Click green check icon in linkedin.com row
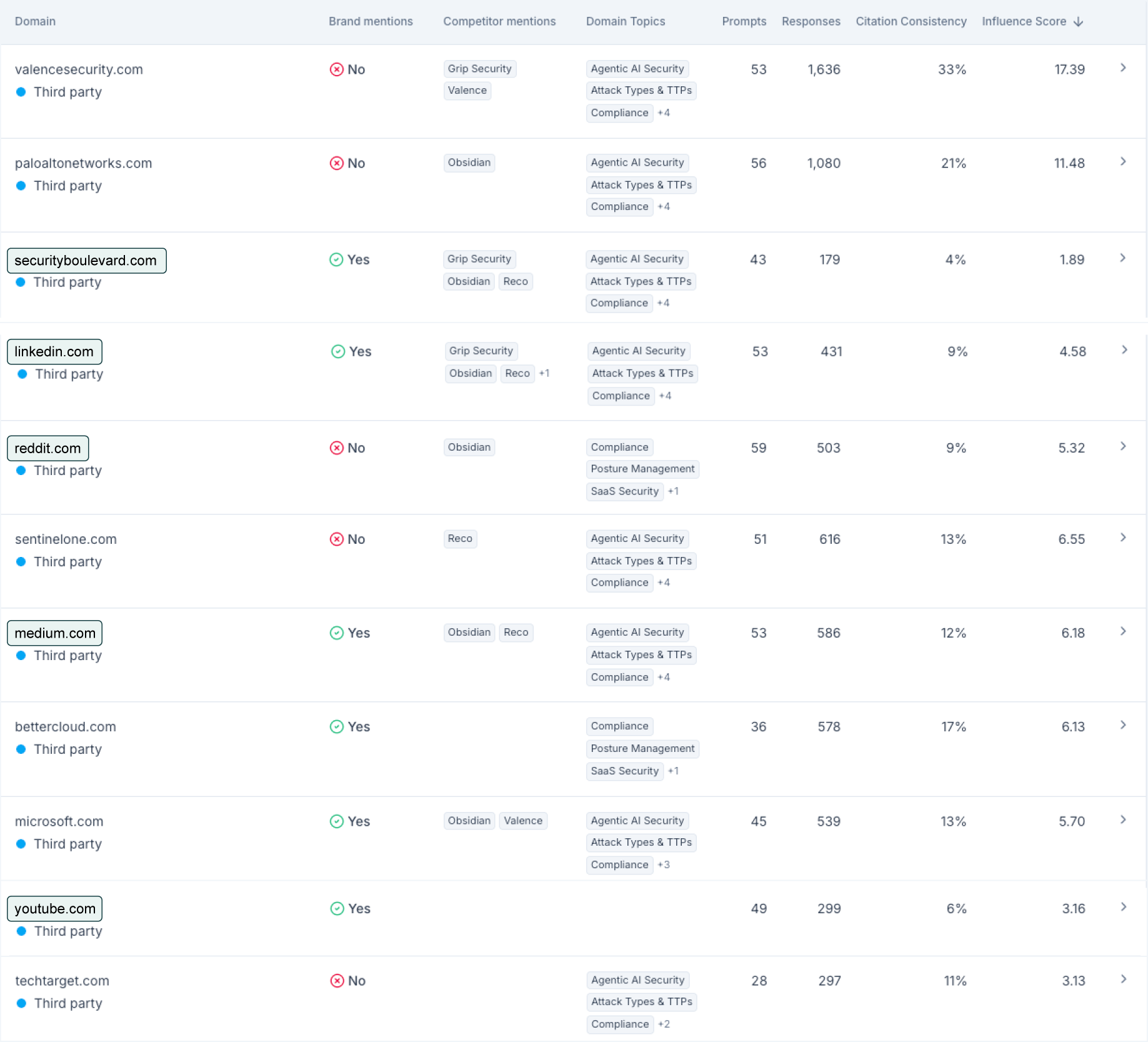This screenshot has width=1148, height=1042. pyautogui.click(x=338, y=351)
